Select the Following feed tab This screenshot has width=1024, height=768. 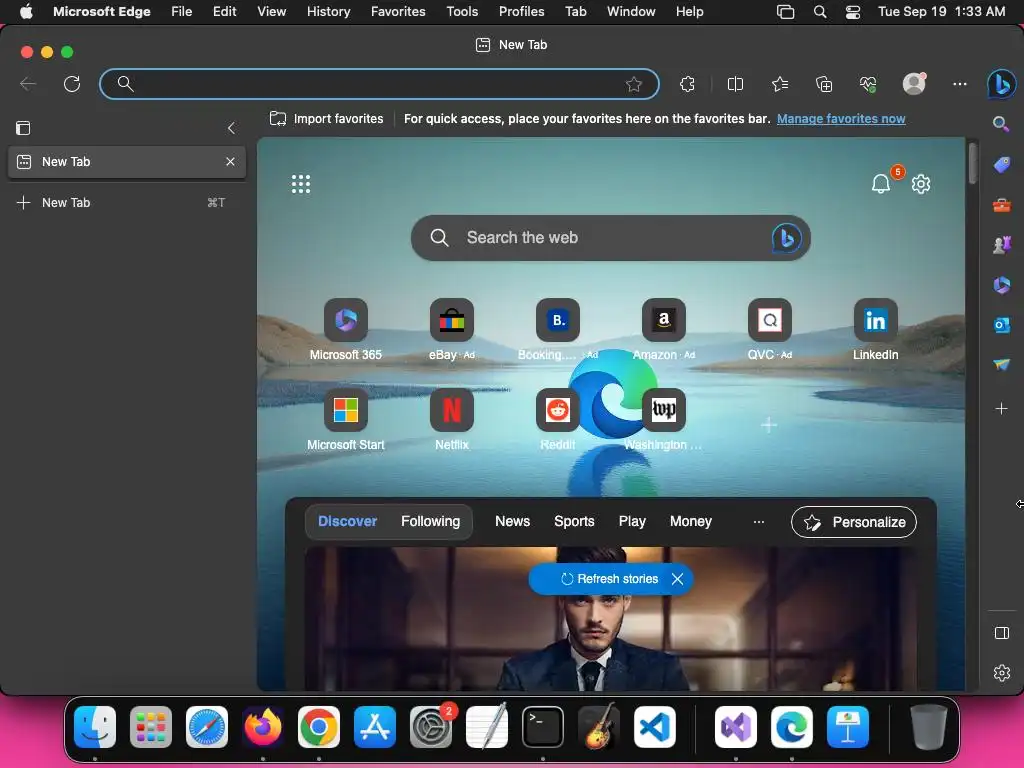click(x=430, y=521)
